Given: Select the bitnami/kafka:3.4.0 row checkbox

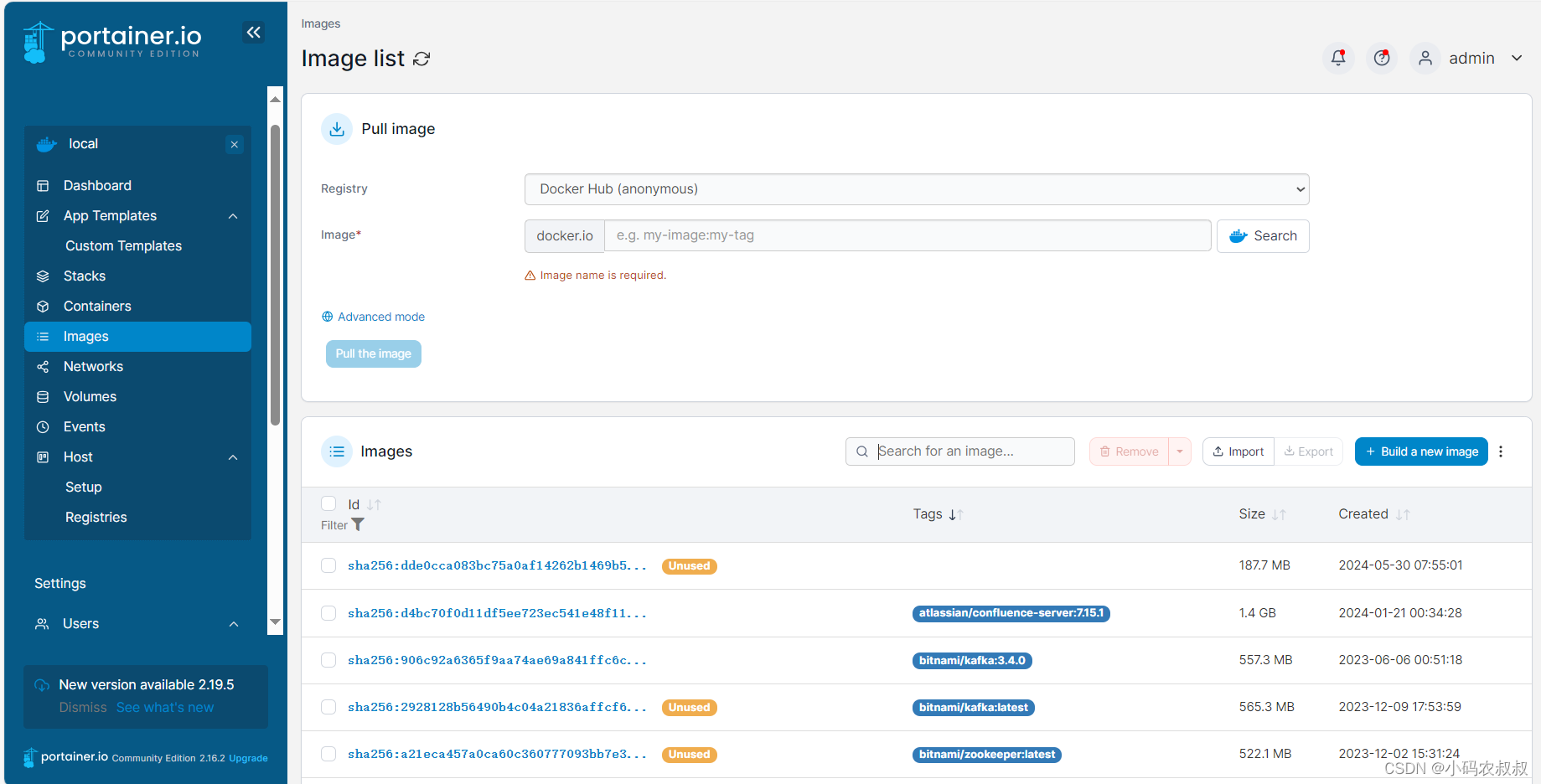Looking at the screenshot, I should pos(328,660).
